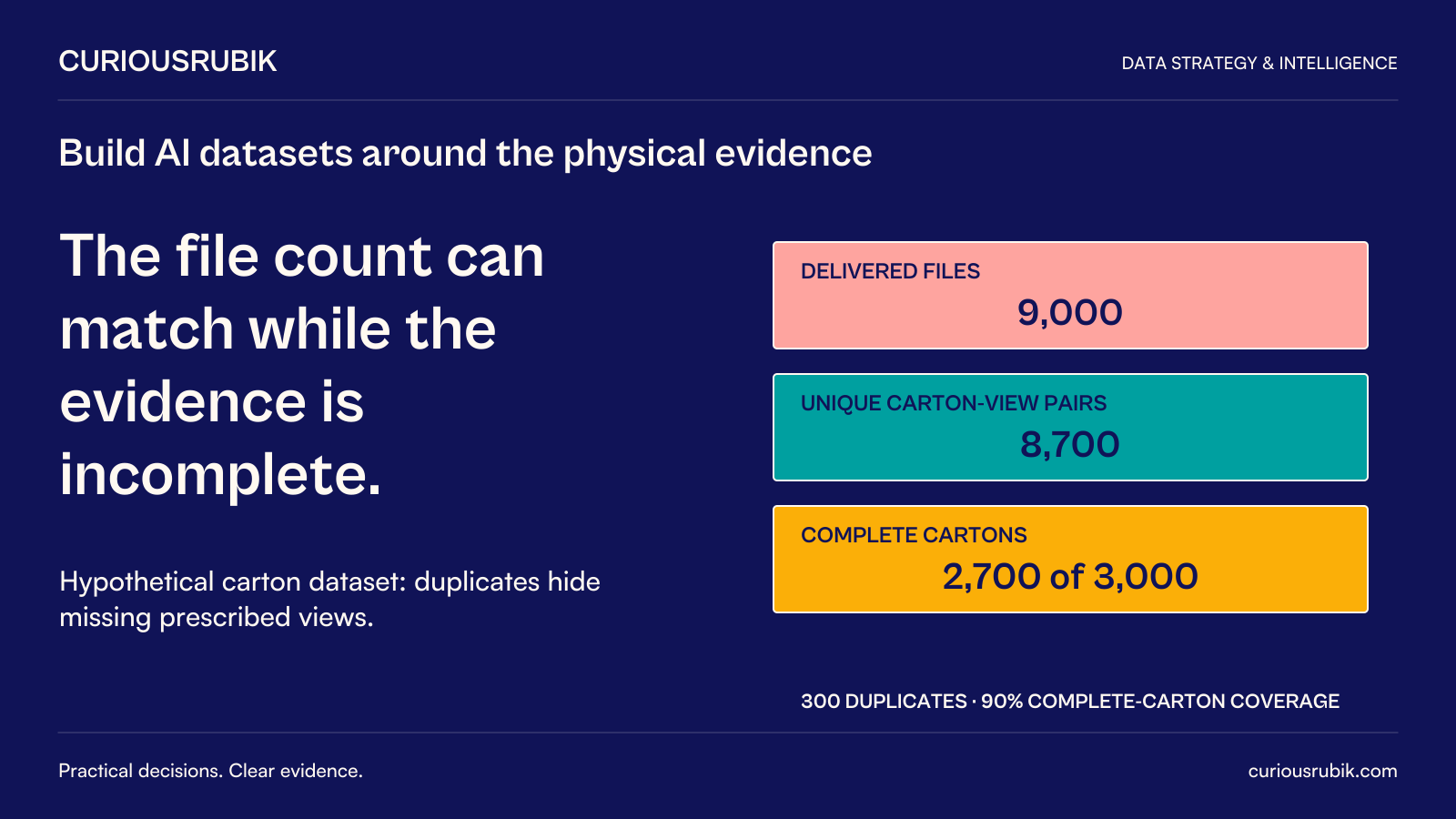The height and width of the screenshot is (819, 1456).
Task: Select the 'Hypothetical carton dataset' caption
Action: (329, 599)
